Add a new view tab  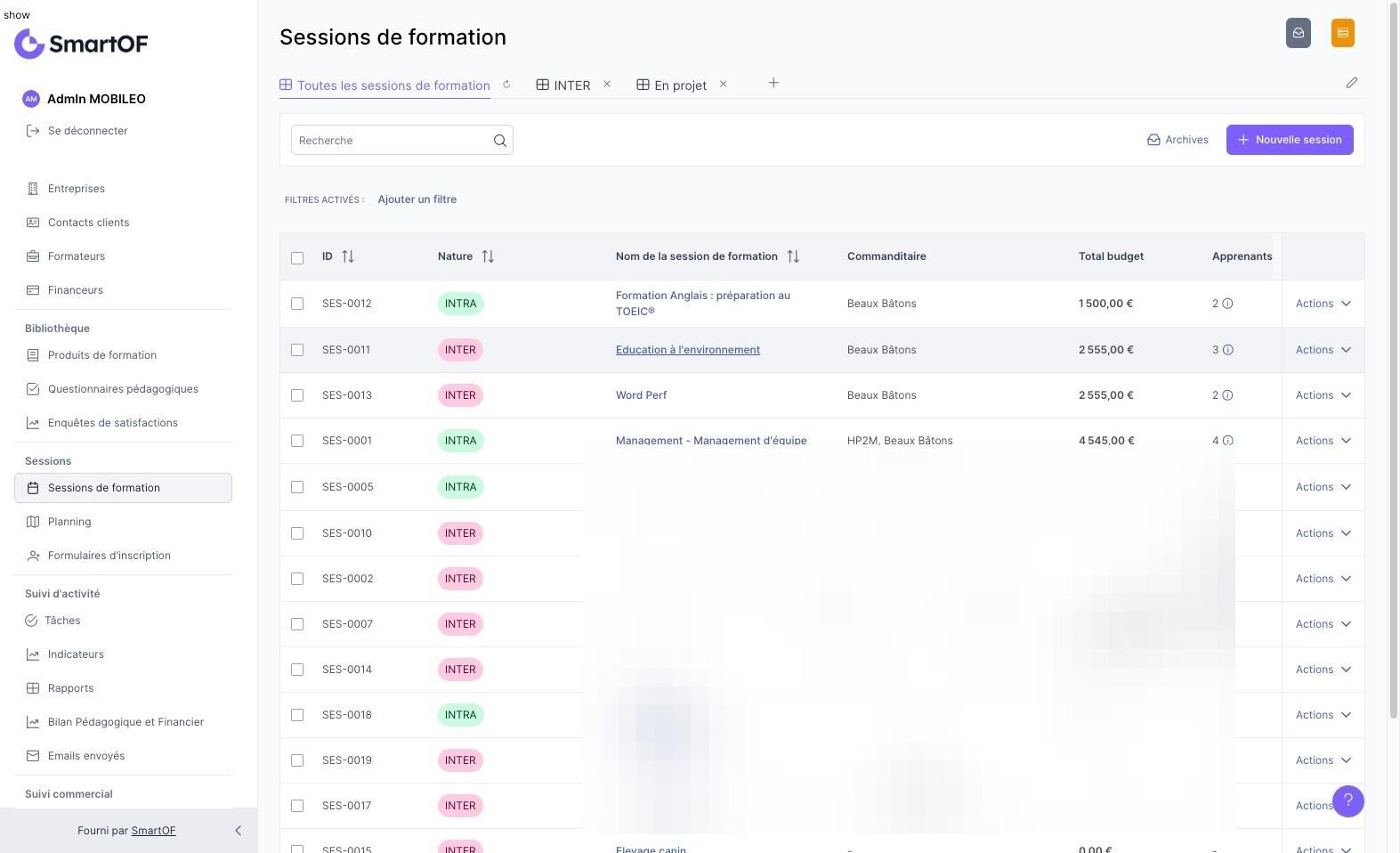point(773,83)
